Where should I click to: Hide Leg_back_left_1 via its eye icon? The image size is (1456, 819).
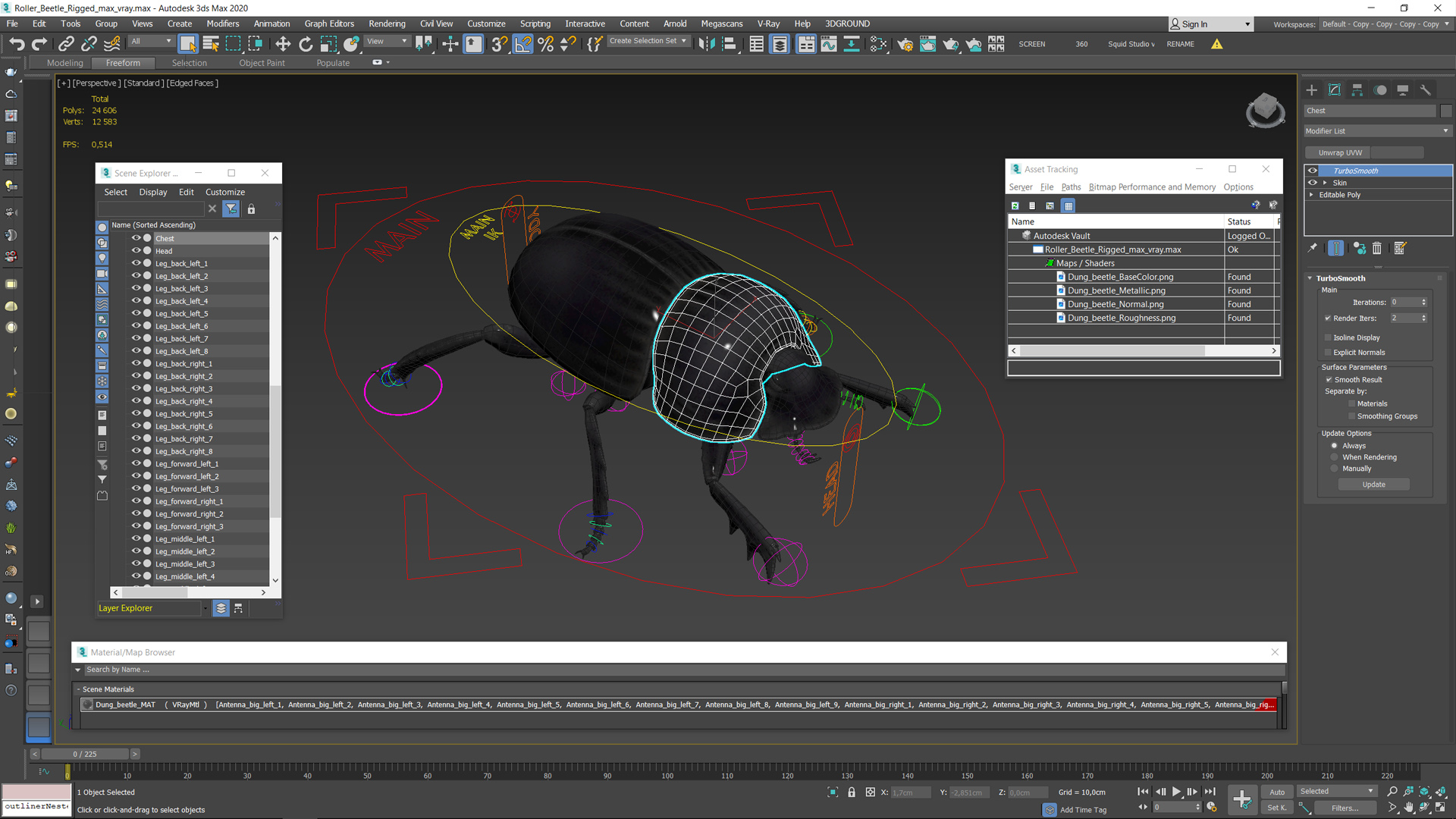136,263
